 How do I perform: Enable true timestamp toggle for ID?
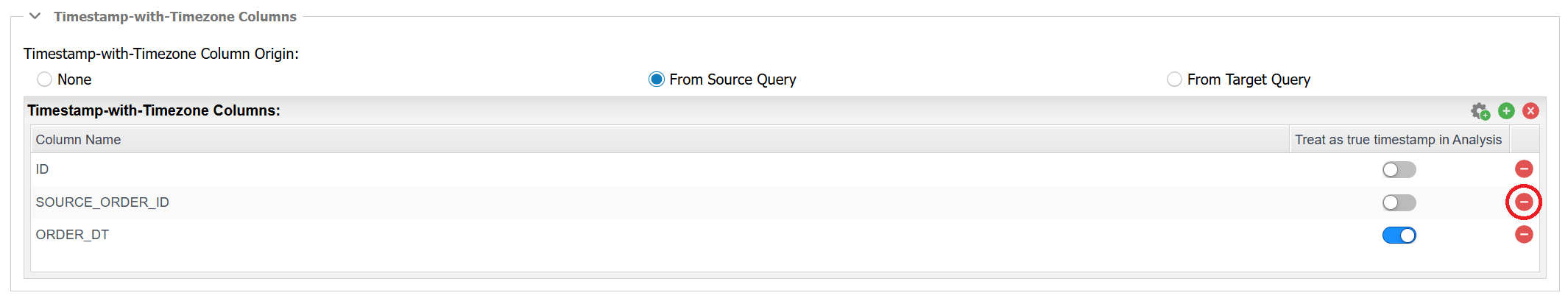click(x=1399, y=170)
